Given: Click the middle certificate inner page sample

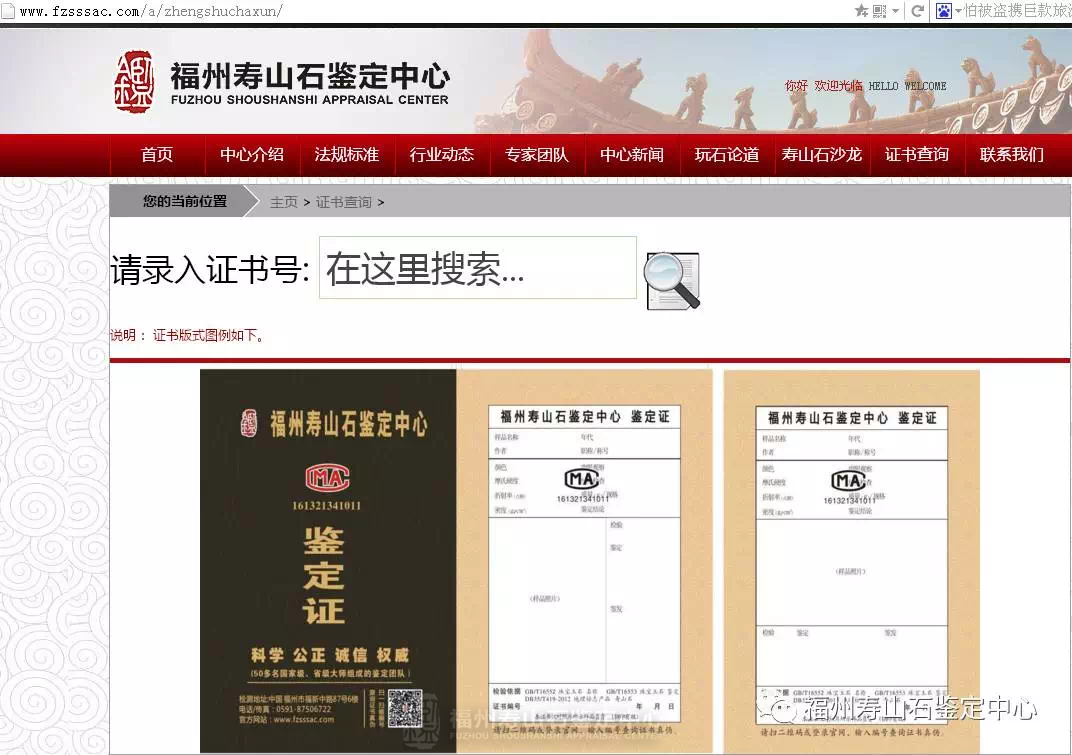Looking at the screenshot, I should point(585,561).
